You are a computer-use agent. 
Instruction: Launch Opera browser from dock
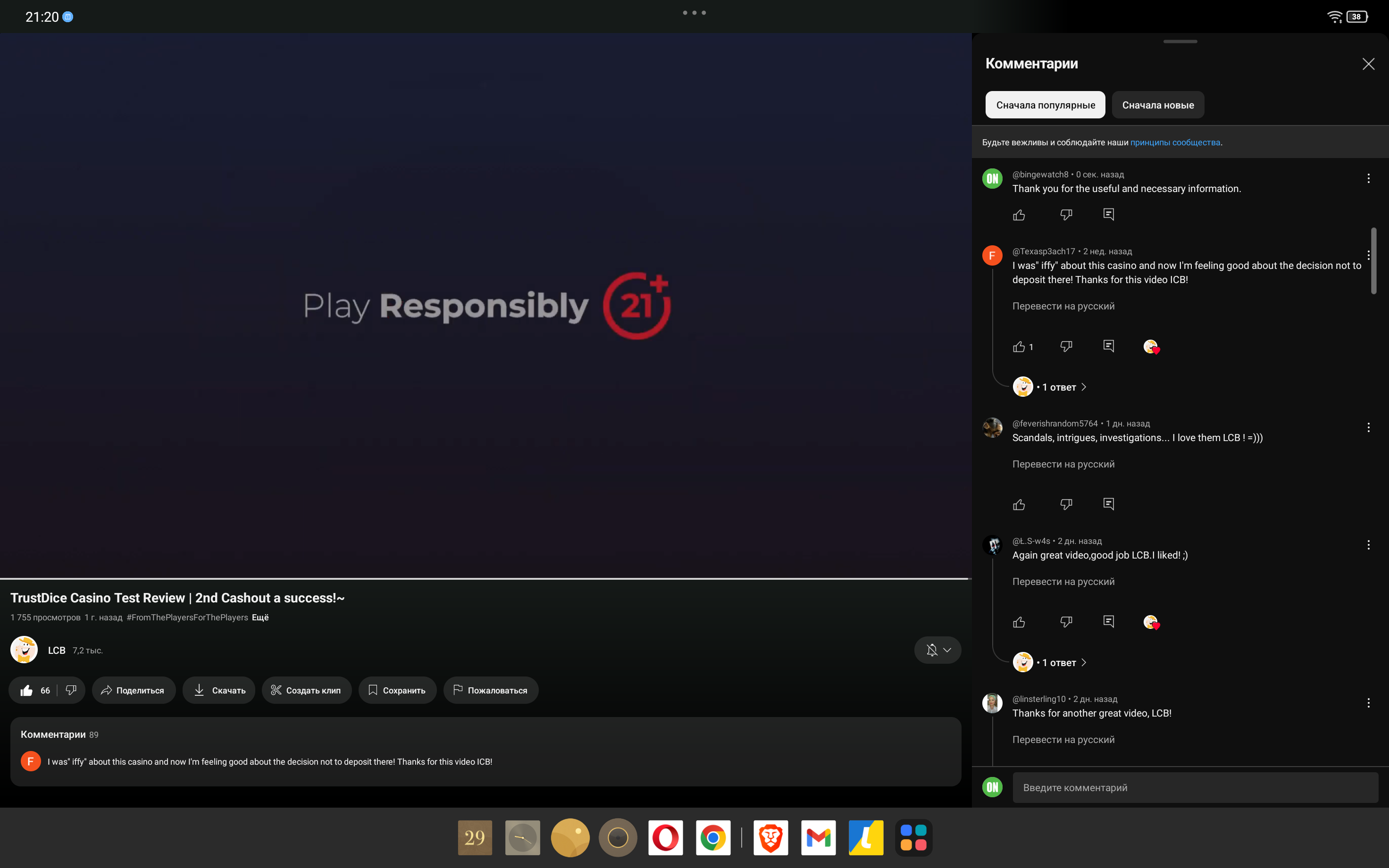[666, 838]
